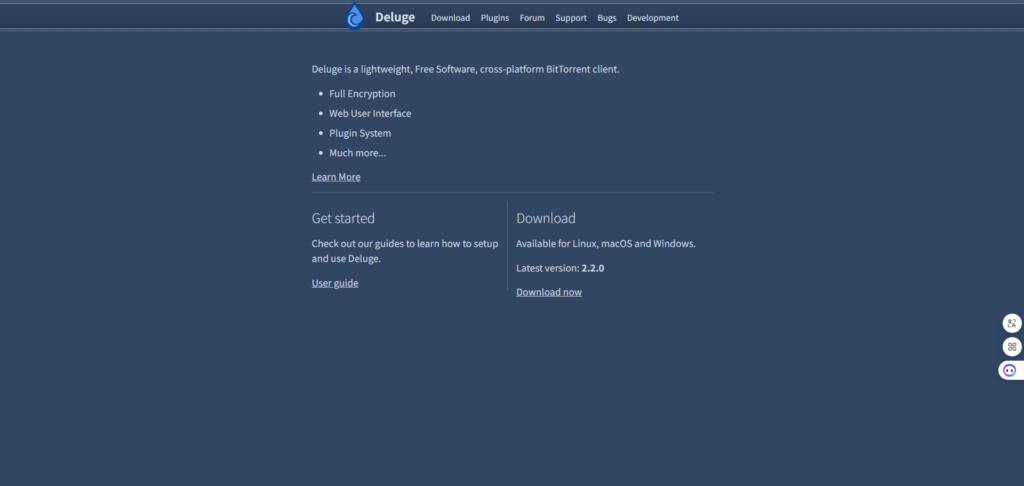Click the Download section heading
Viewport: 1024px width, 486px height.
point(546,218)
